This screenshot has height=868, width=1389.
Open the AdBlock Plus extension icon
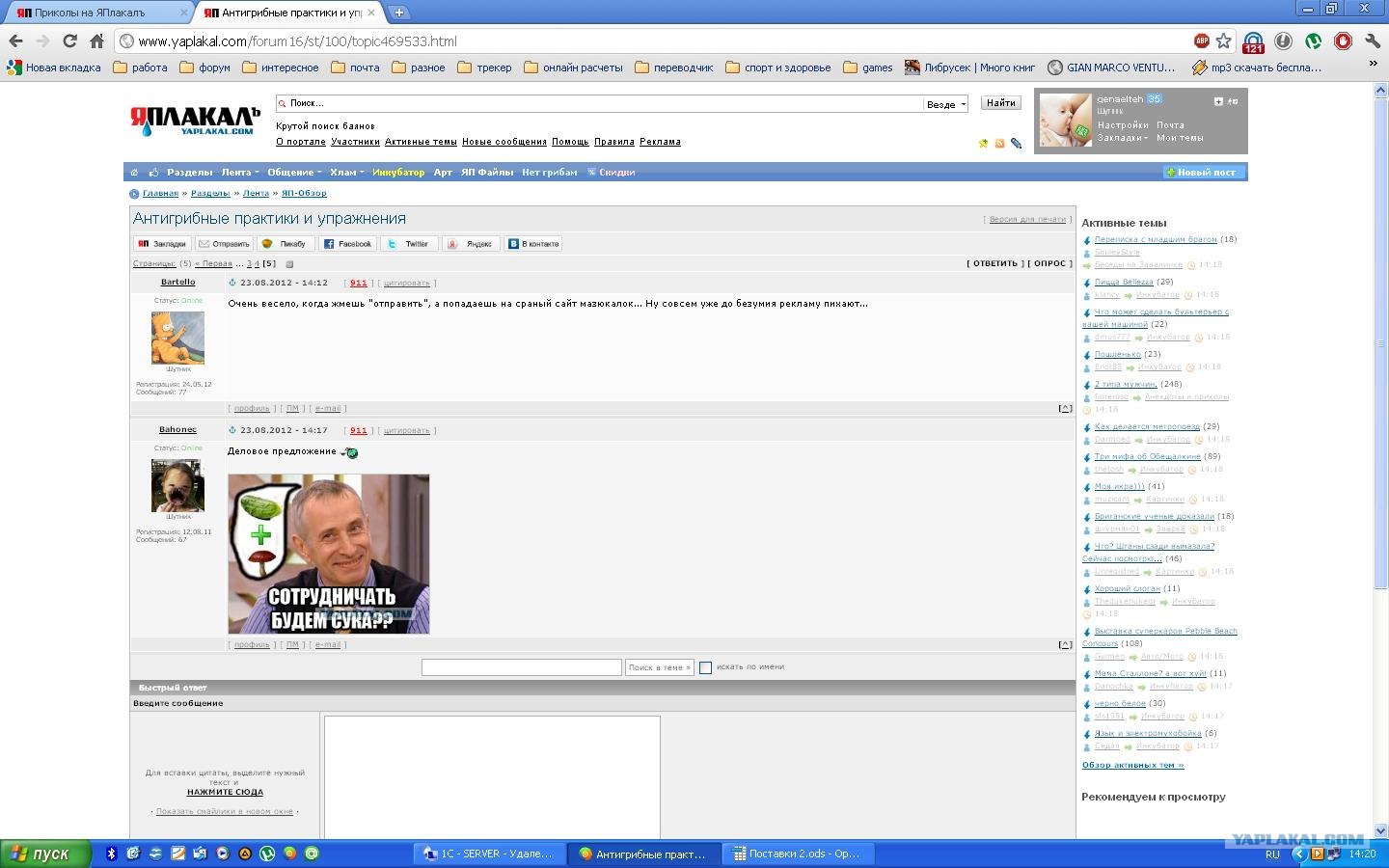point(1202,41)
